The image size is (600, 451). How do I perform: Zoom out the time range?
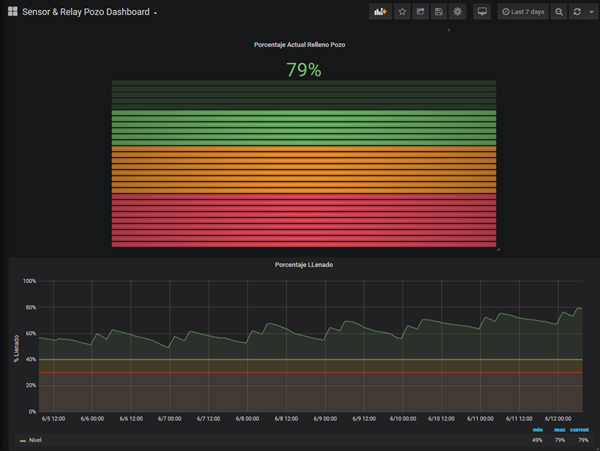559,12
